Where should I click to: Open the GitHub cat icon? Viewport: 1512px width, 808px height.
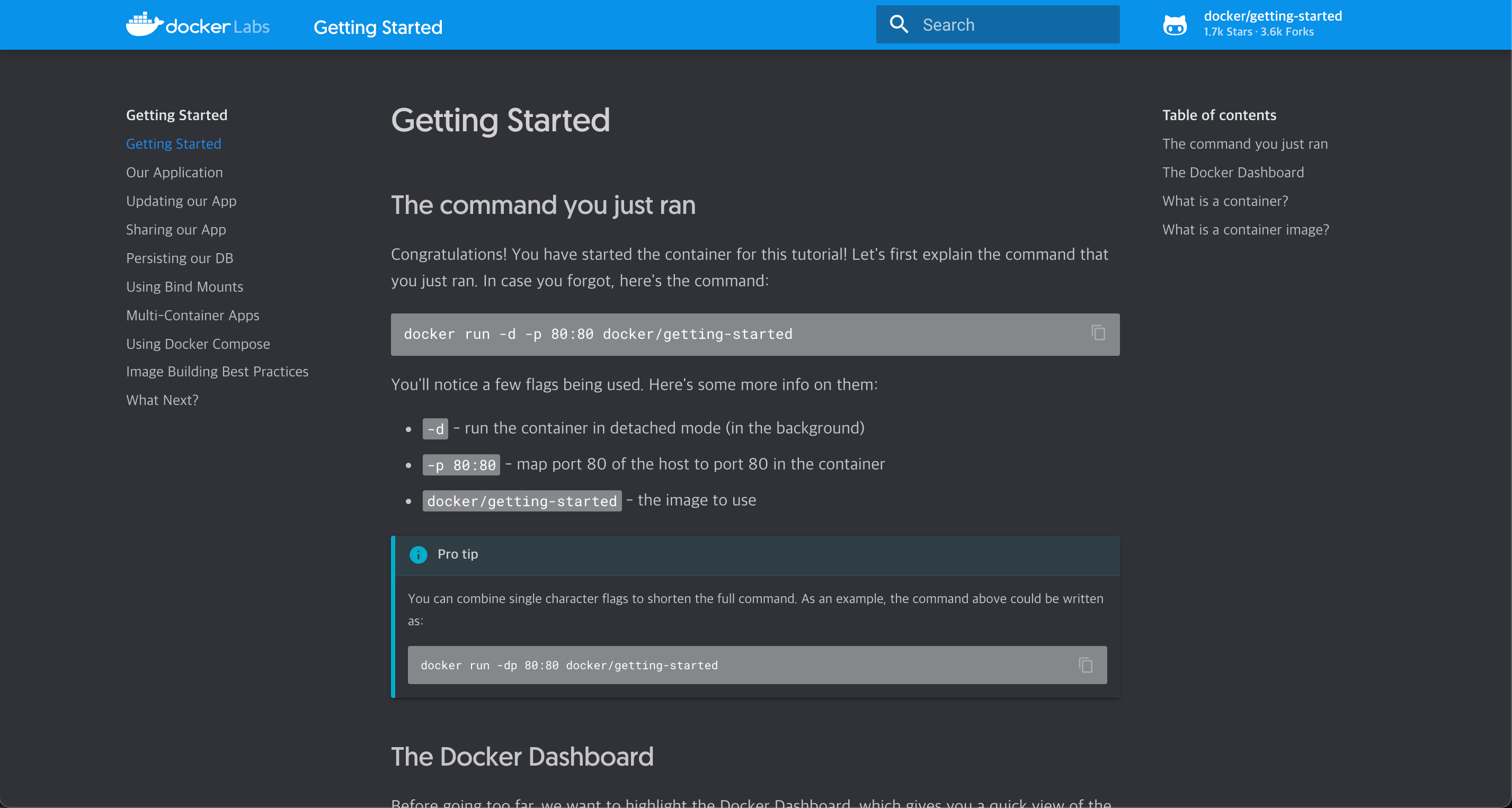[x=1175, y=25]
